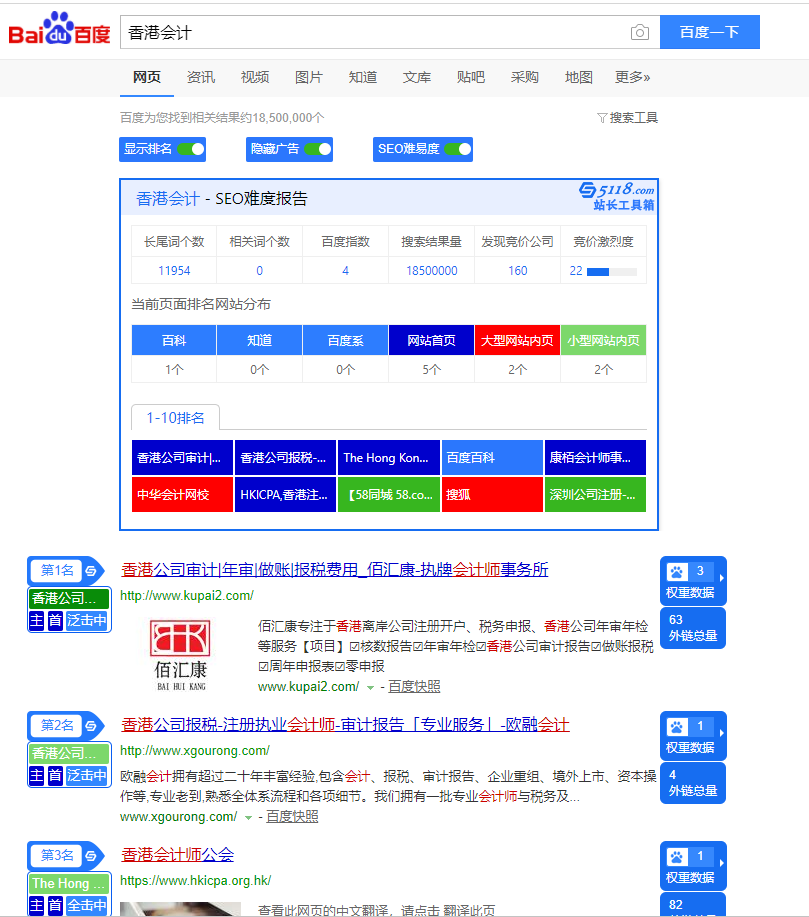Click the 5118 icon beside 第3名 badge
The image size is (809, 917).
[x=91, y=856]
